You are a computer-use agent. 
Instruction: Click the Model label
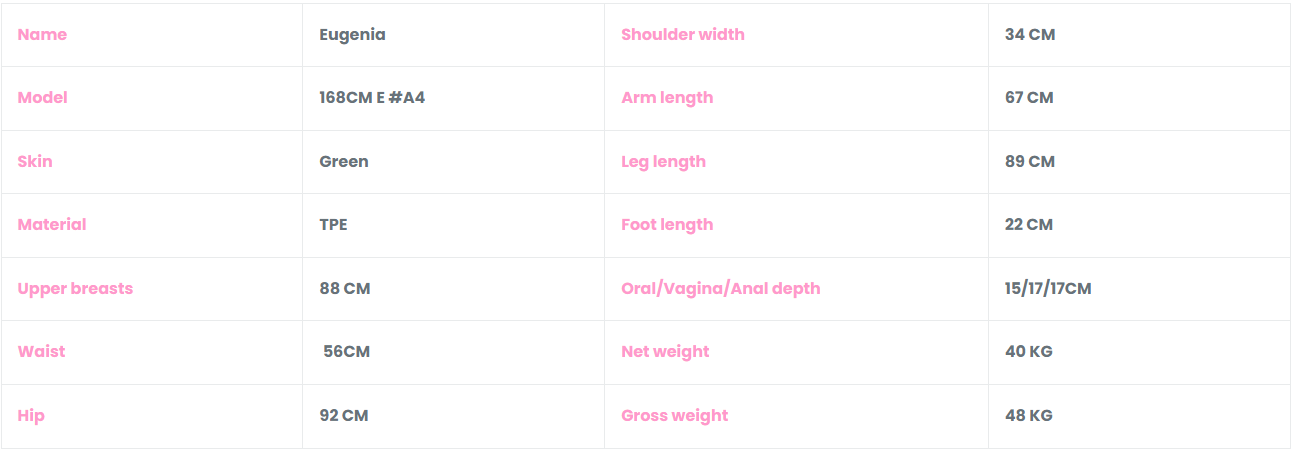43,98
